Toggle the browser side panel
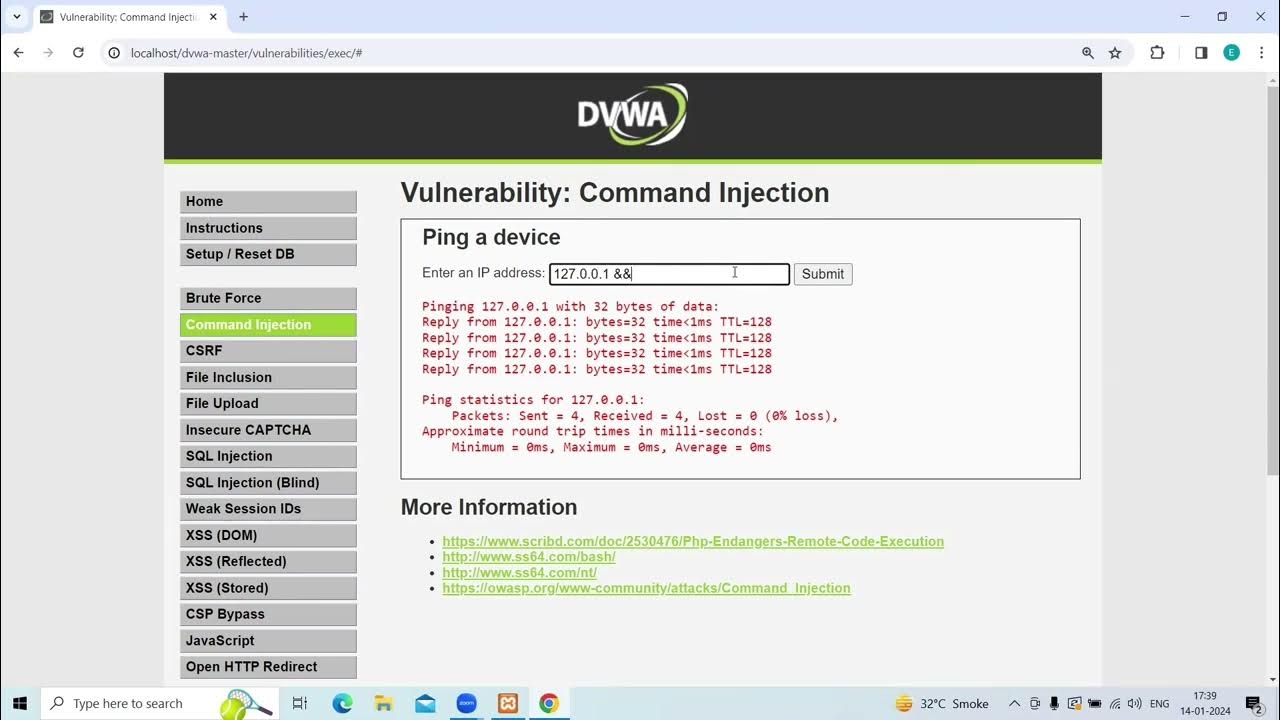The height and width of the screenshot is (720, 1280). point(1201,53)
